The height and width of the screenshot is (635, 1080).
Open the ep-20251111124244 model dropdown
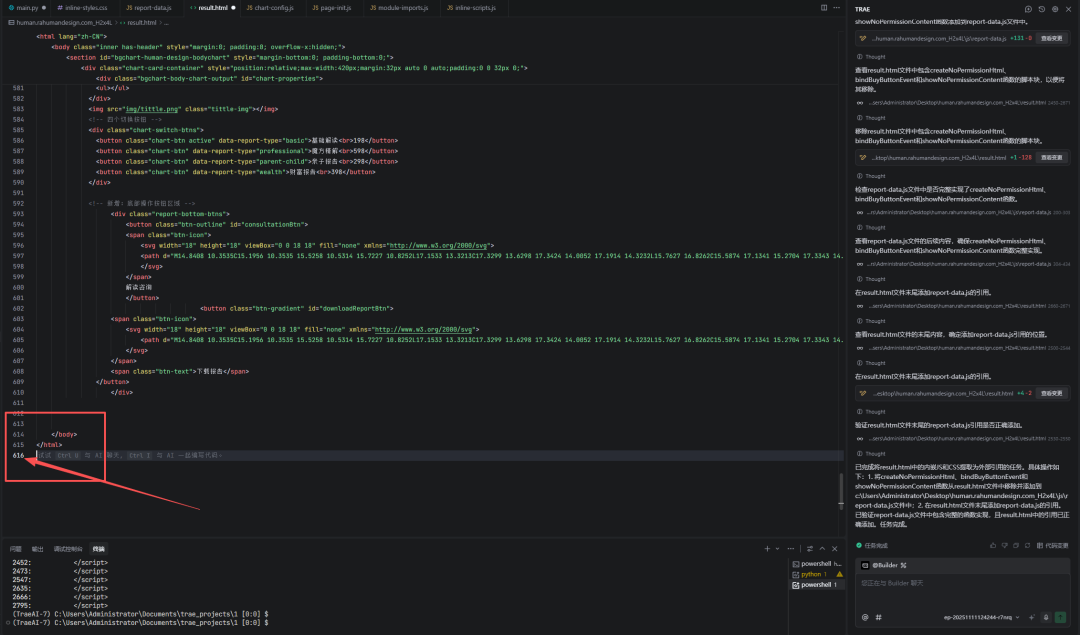pyautogui.click(x=982, y=617)
